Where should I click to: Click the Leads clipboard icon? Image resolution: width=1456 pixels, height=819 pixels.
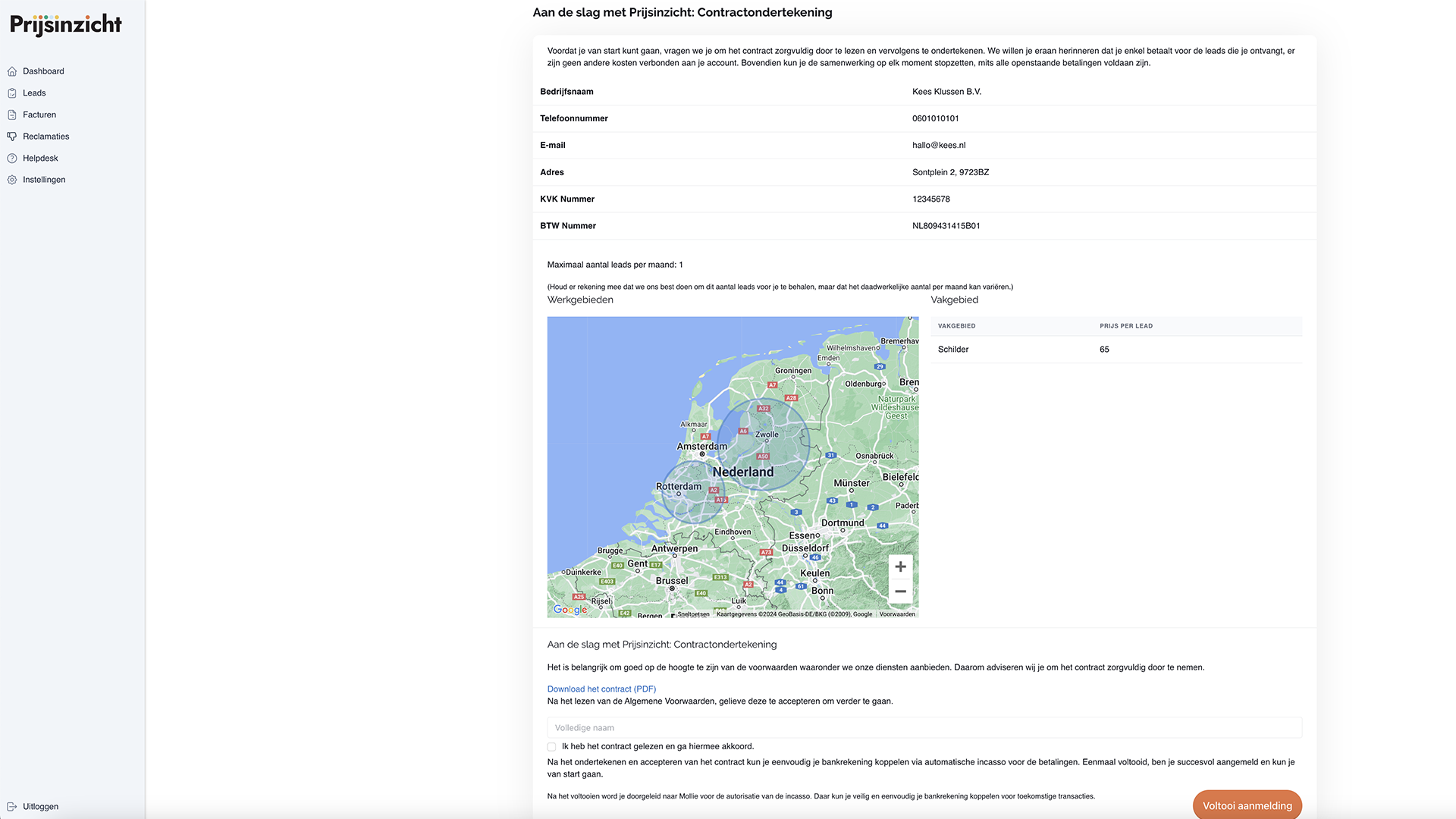coord(12,93)
